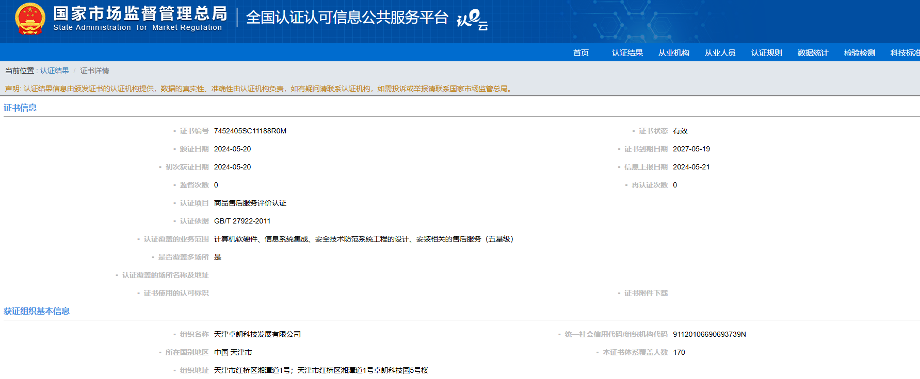Click the 获证组织基本信息 section header
920x379 pixels.
click(37, 311)
